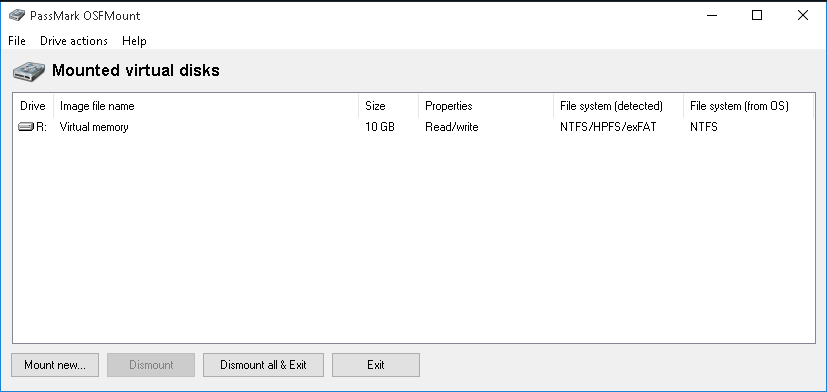Click the R: drive icon in list
Viewport: 827px width, 392px height.
[x=25, y=127]
